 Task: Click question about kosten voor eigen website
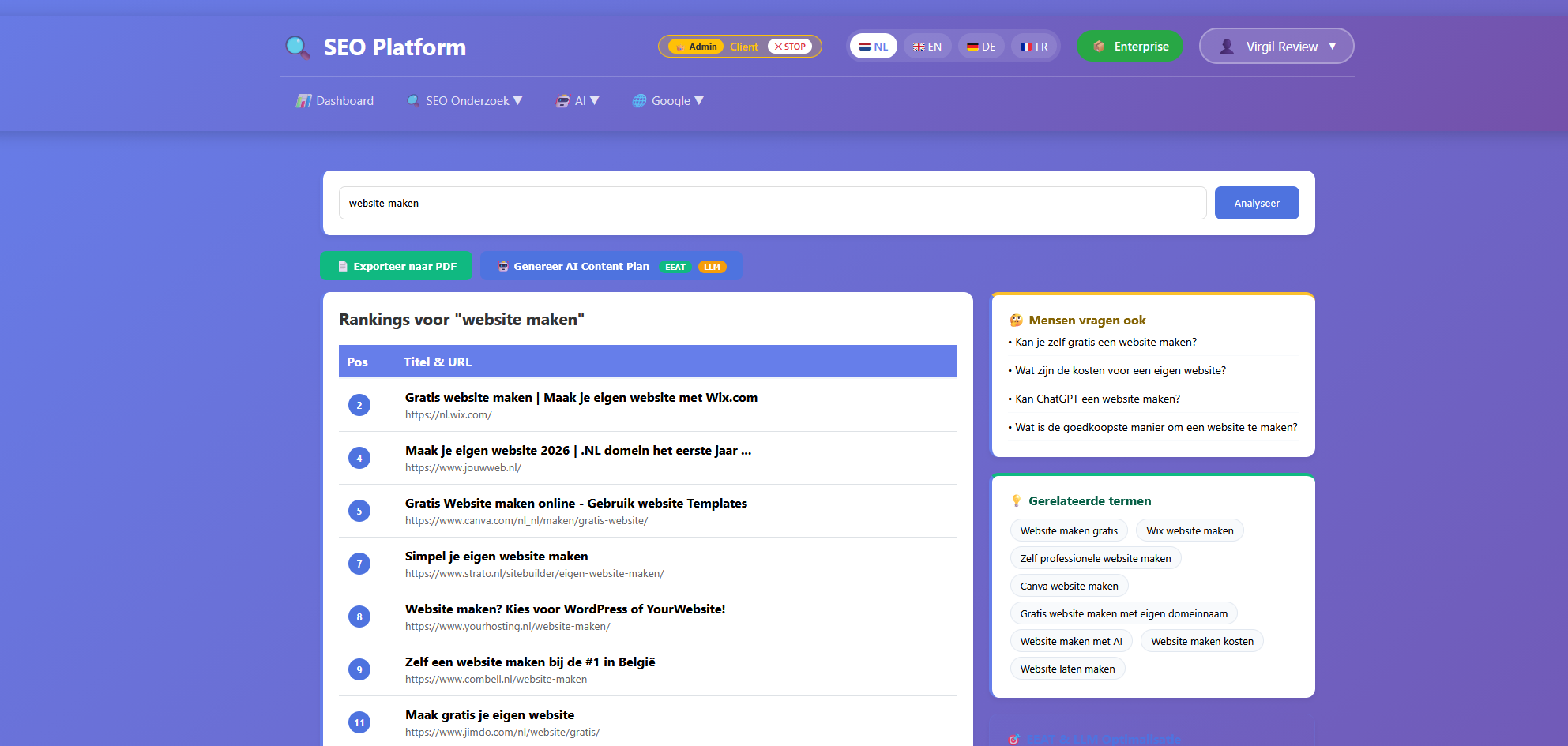pyautogui.click(x=1120, y=370)
